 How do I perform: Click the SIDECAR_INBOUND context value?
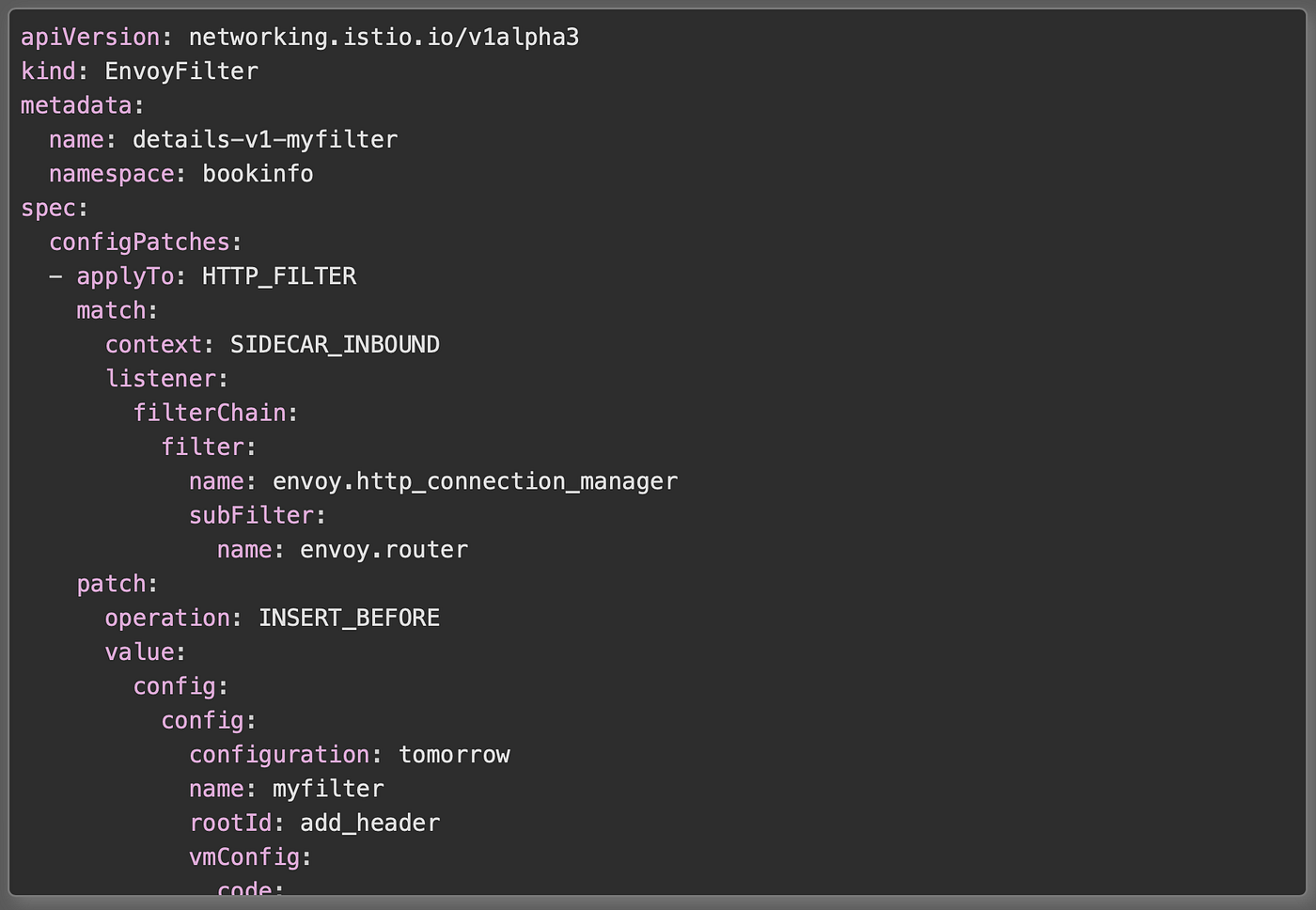335,345
